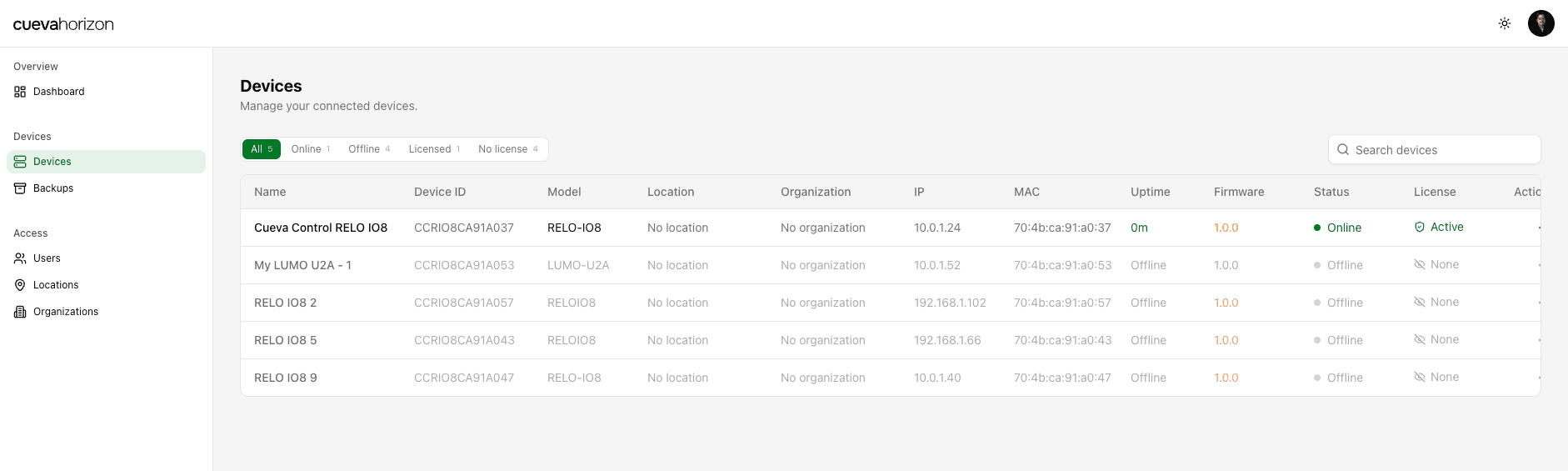Open the My LUMO U2A - 1 device
Viewport: 1568px width, 471px height.
click(302, 265)
